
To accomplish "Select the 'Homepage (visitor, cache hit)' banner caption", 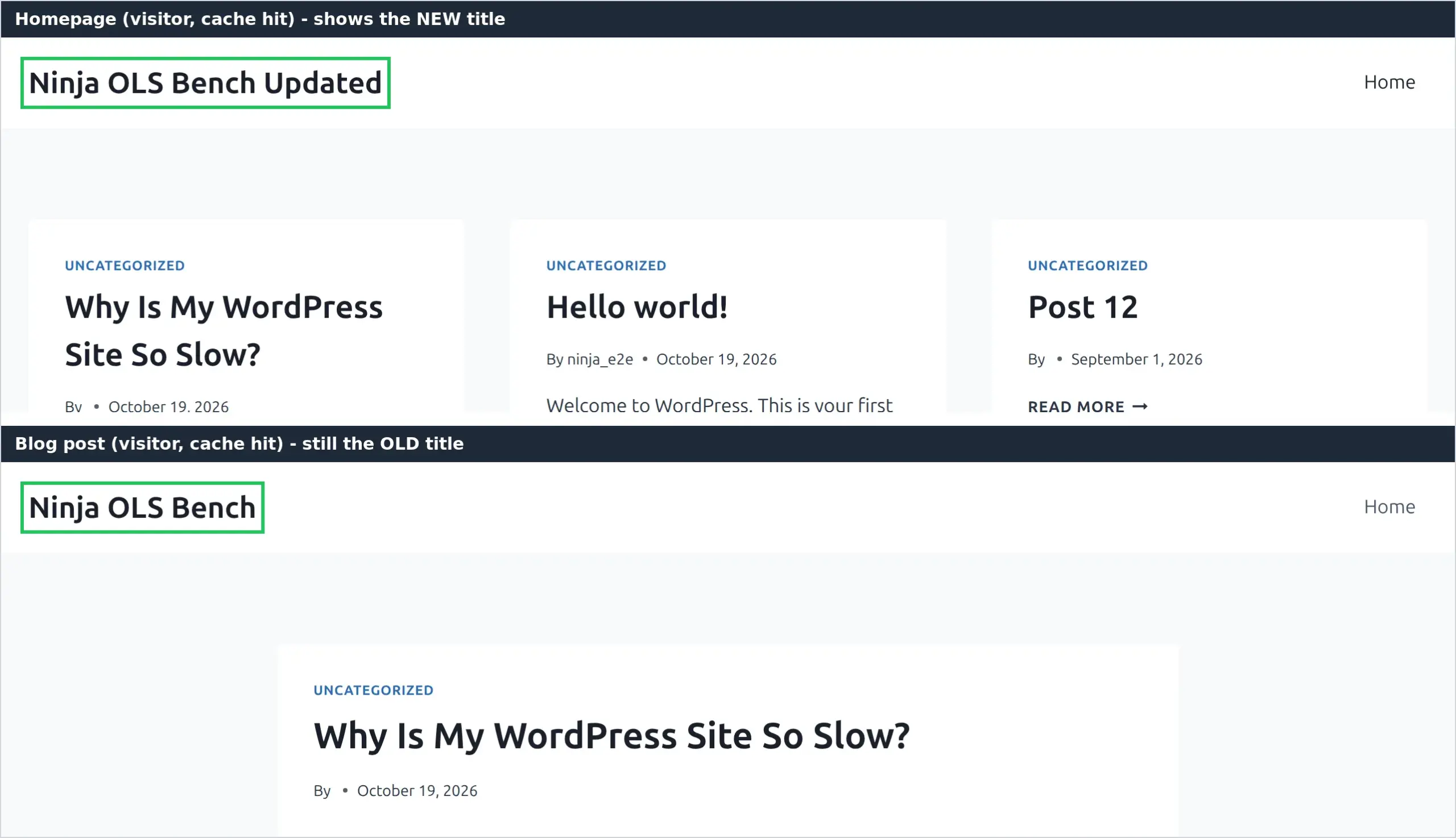I will (x=260, y=19).
